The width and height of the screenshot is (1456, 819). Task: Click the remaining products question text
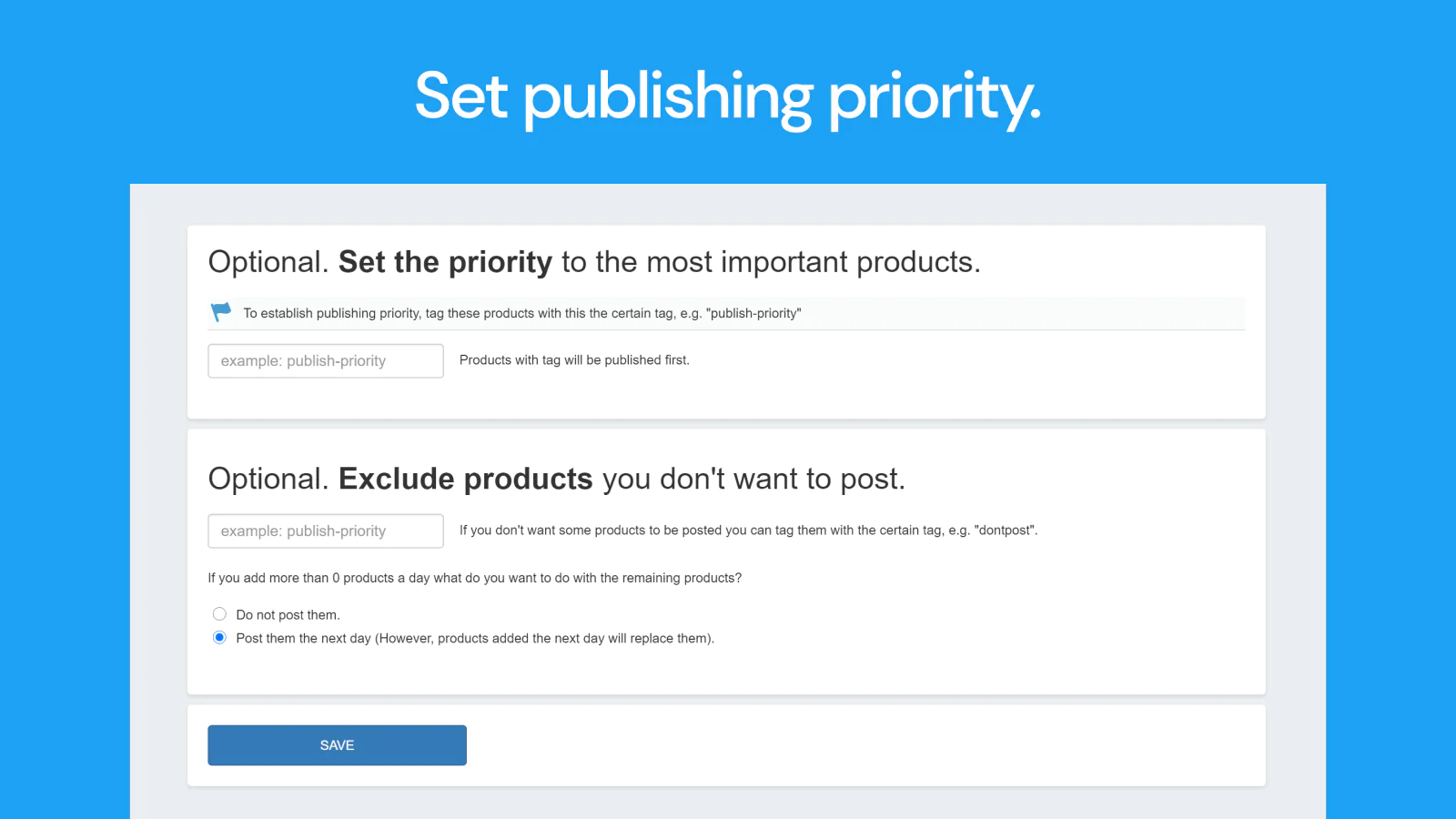point(475,578)
